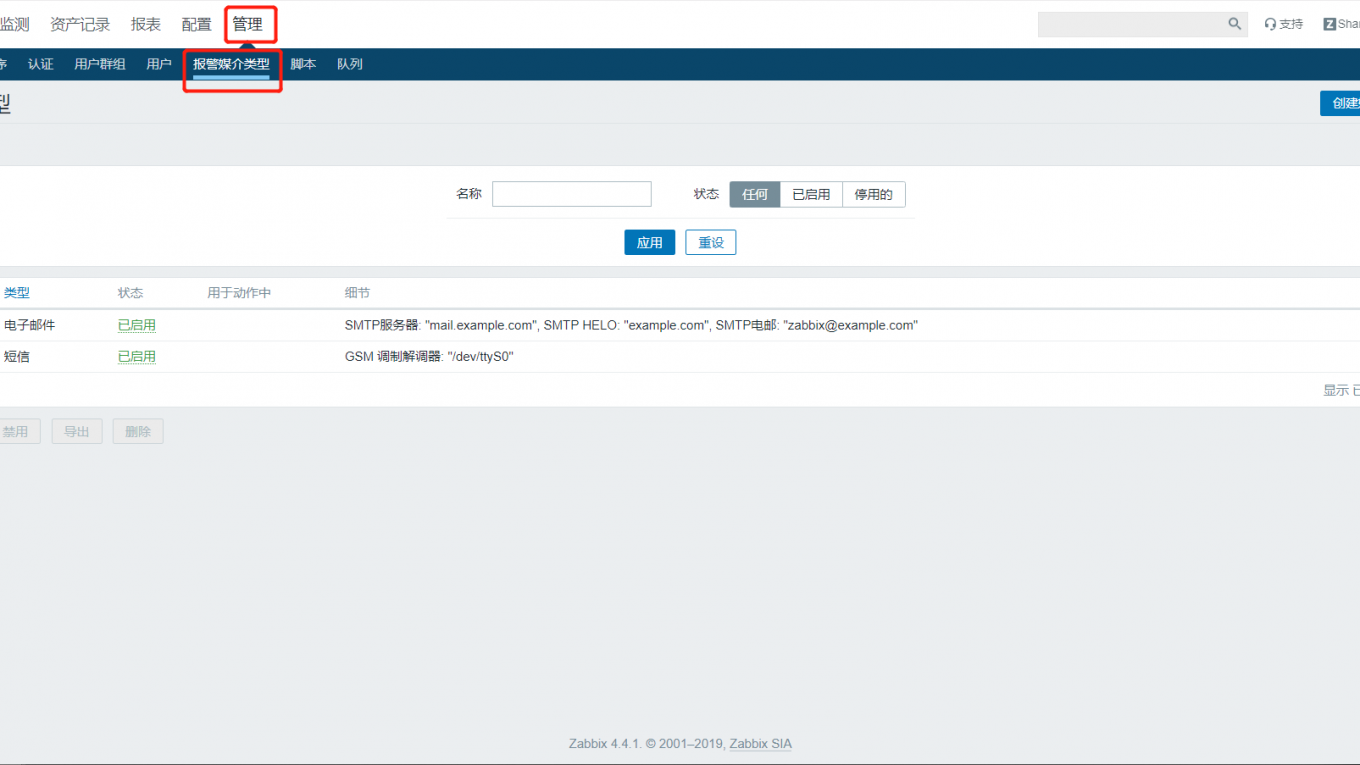Viewport: 1360px width, 765px height.
Task: Switch to the 队列 submenu tab
Action: click(x=350, y=64)
